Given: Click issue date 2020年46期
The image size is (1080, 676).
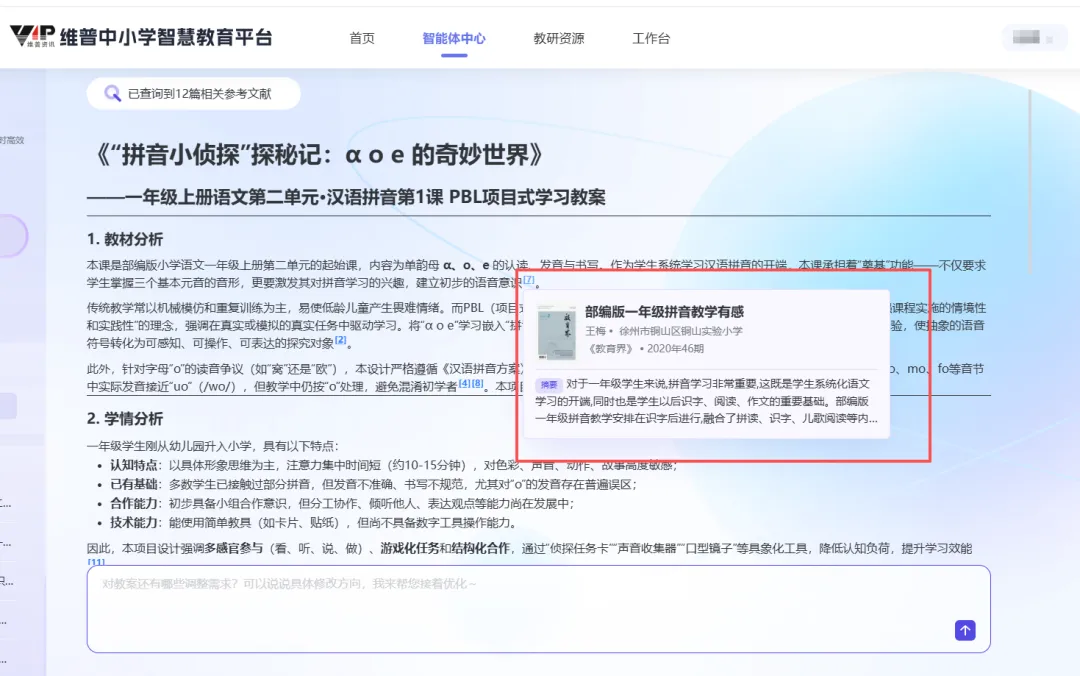Looking at the screenshot, I should [675, 349].
